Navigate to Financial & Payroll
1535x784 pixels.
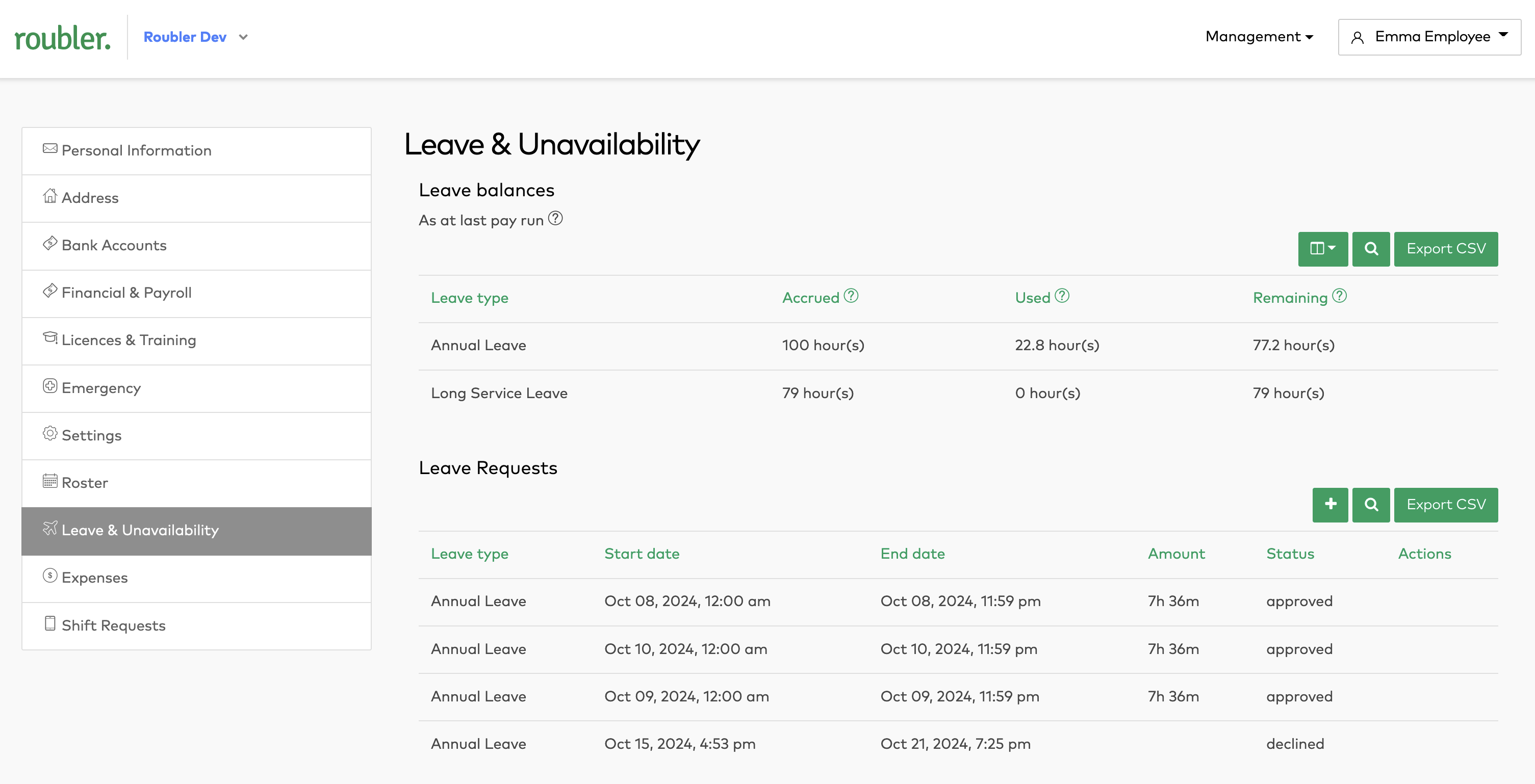click(196, 293)
